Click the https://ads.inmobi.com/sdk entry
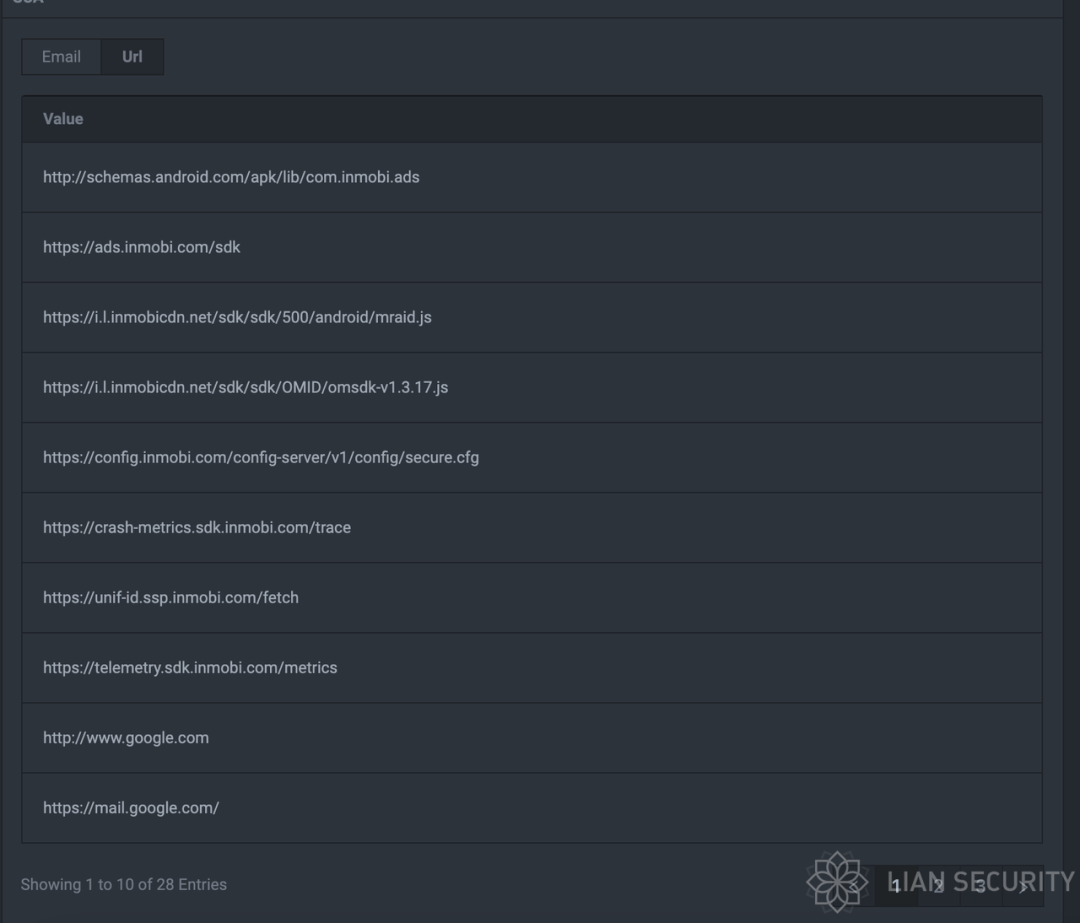This screenshot has height=923, width=1080. click(x=532, y=247)
